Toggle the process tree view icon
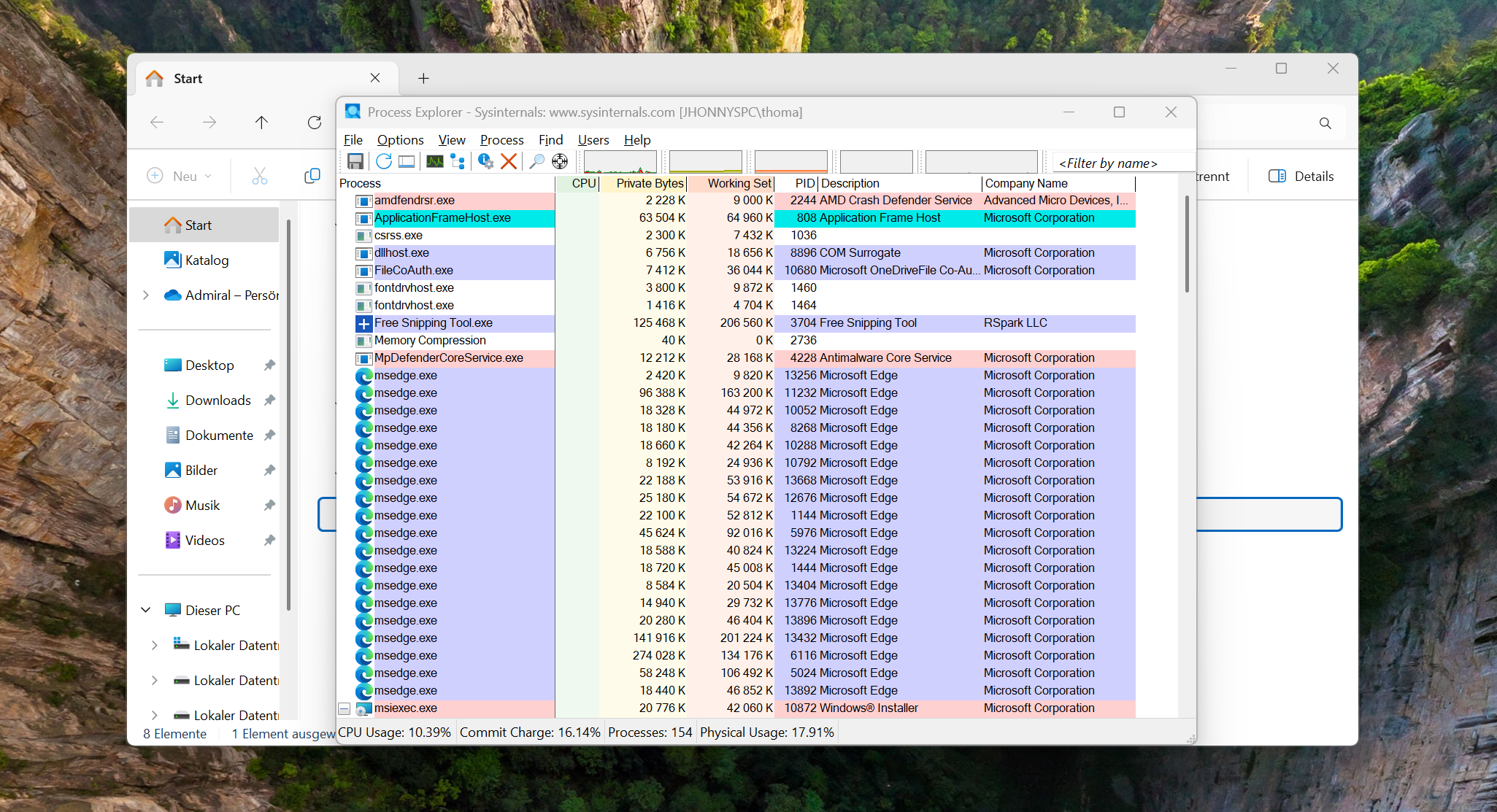 coord(458,161)
